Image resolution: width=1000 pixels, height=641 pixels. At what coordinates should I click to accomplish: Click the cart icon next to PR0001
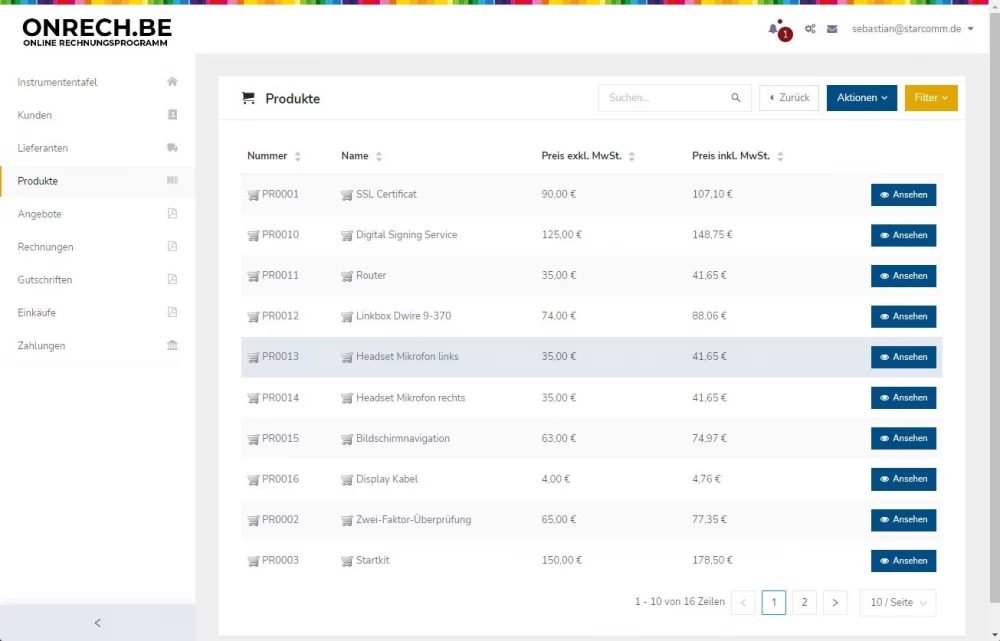coord(253,195)
